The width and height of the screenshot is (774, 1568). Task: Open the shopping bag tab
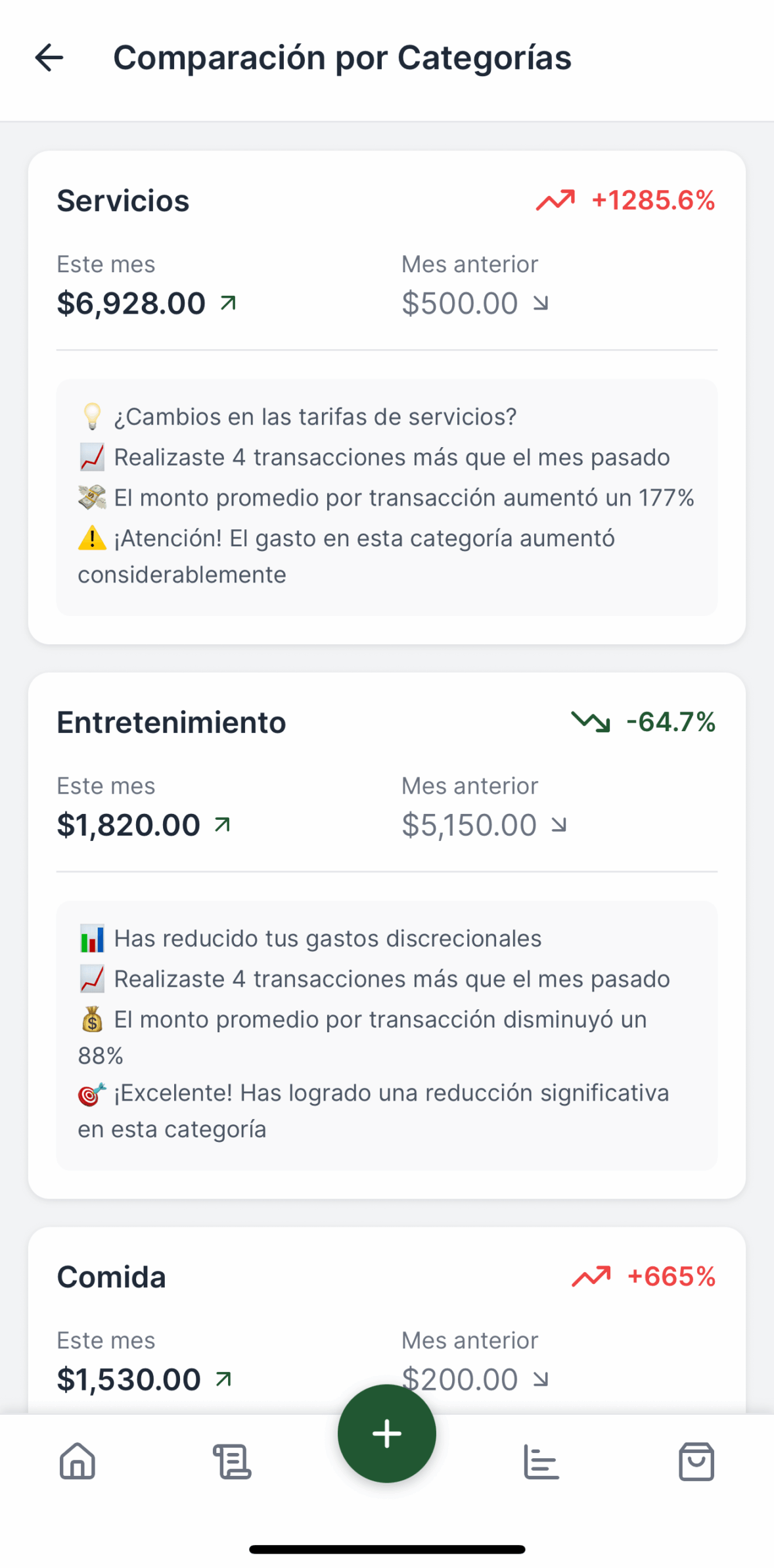(696, 1461)
